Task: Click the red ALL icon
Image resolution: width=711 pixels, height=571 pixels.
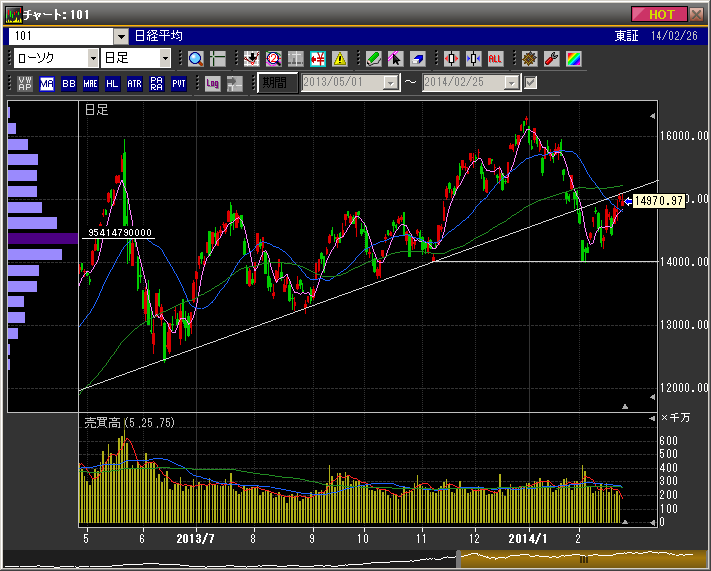Action: tap(495, 58)
